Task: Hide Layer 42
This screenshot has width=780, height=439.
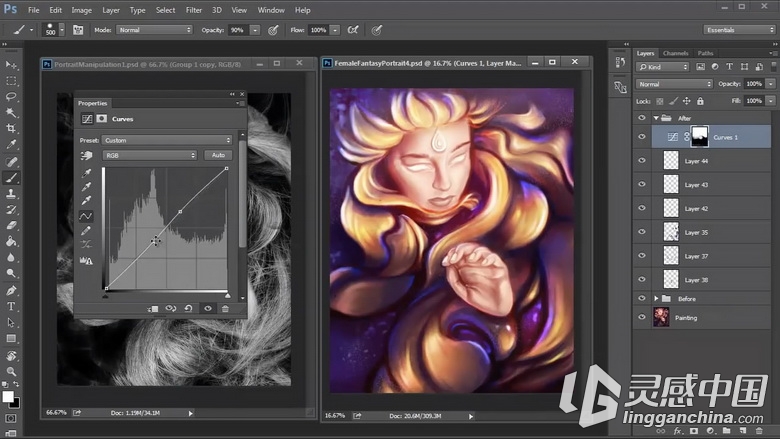Action: [642, 208]
